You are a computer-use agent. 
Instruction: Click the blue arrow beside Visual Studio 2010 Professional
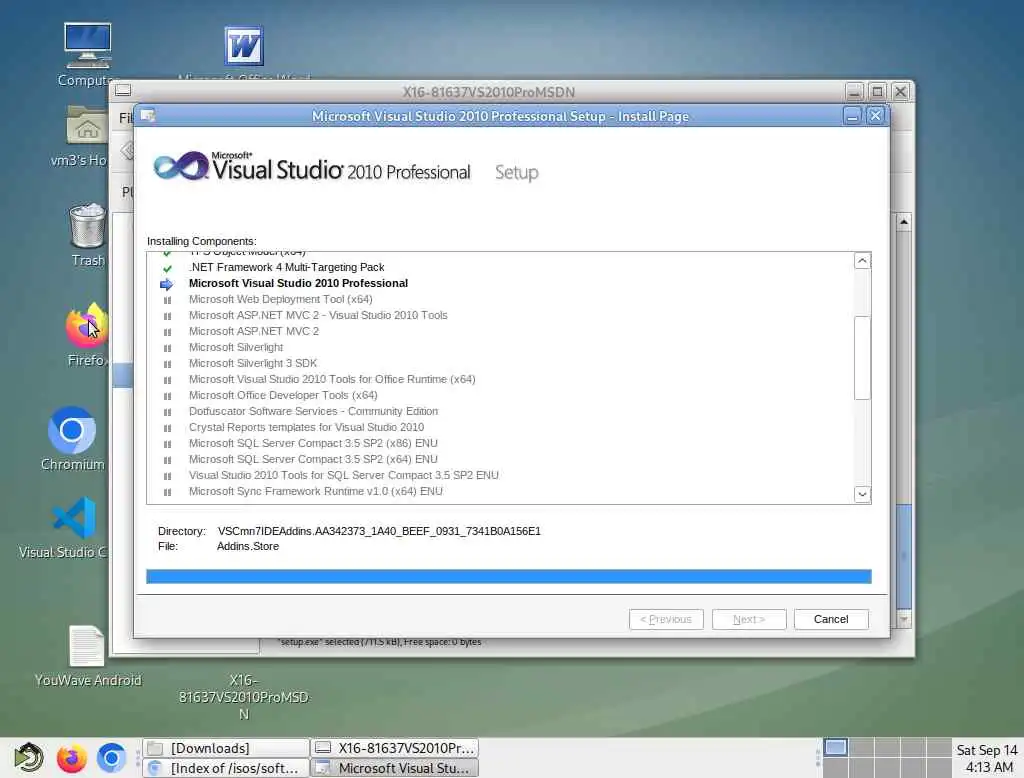167,284
